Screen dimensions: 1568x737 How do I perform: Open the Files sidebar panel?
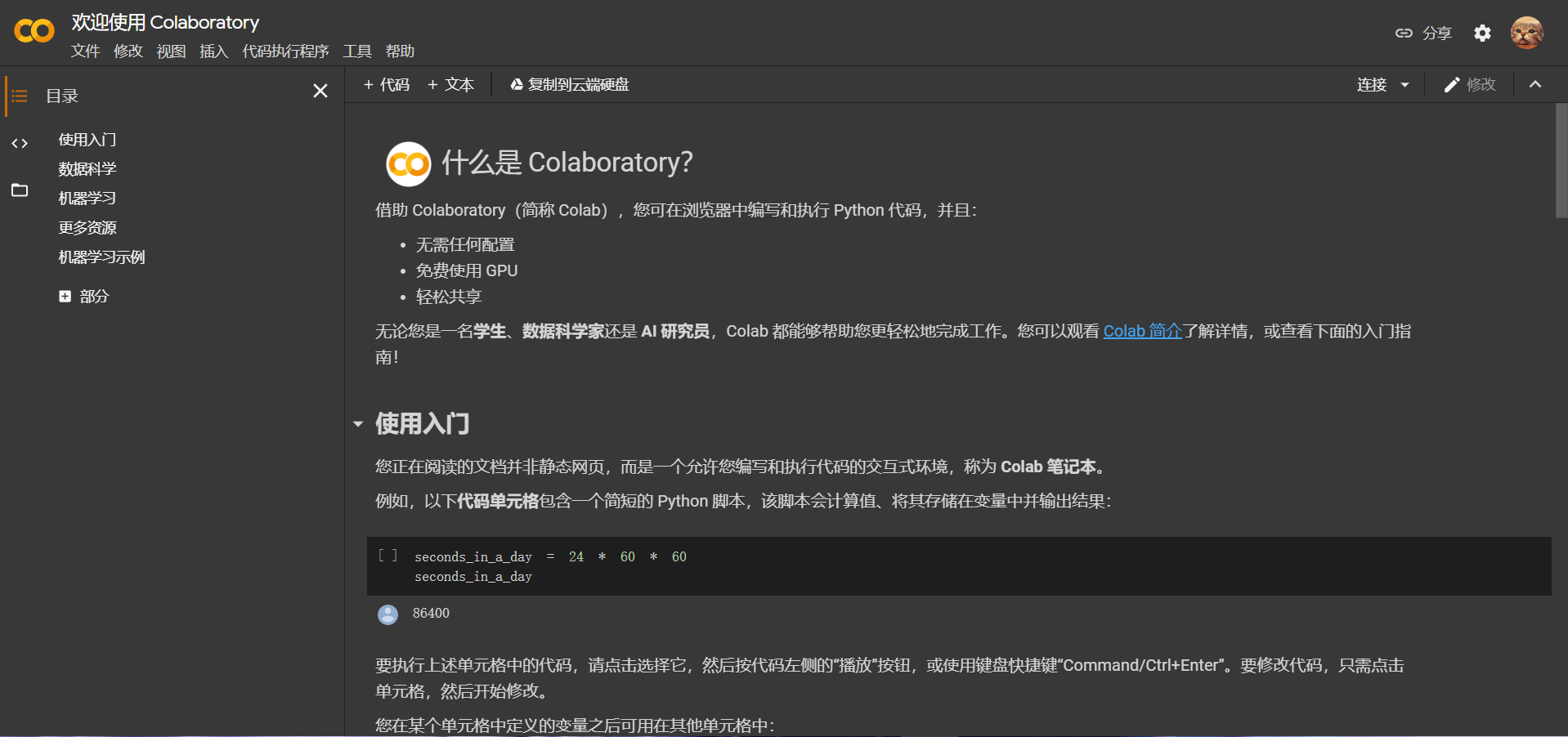[x=20, y=190]
